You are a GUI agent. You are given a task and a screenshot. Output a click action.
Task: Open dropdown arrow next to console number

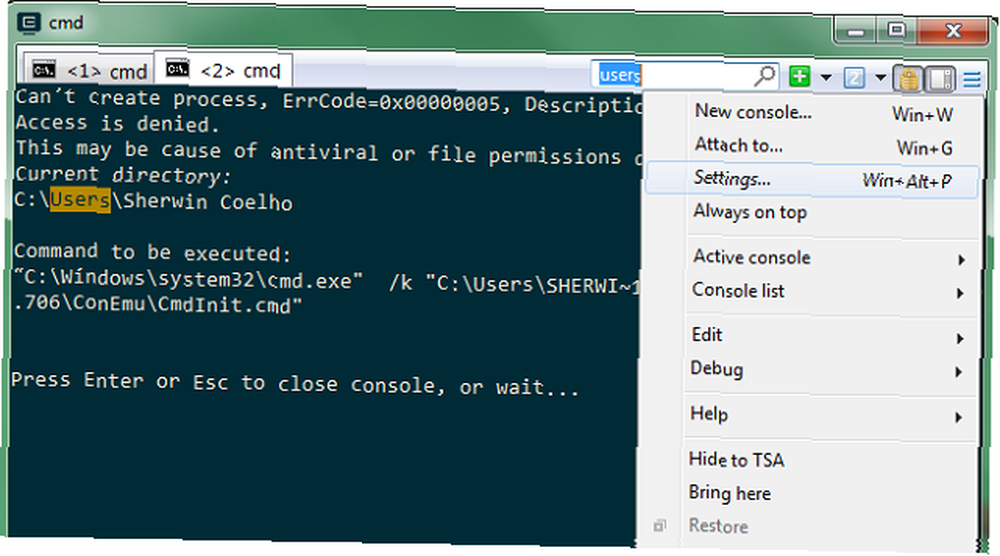tap(881, 78)
